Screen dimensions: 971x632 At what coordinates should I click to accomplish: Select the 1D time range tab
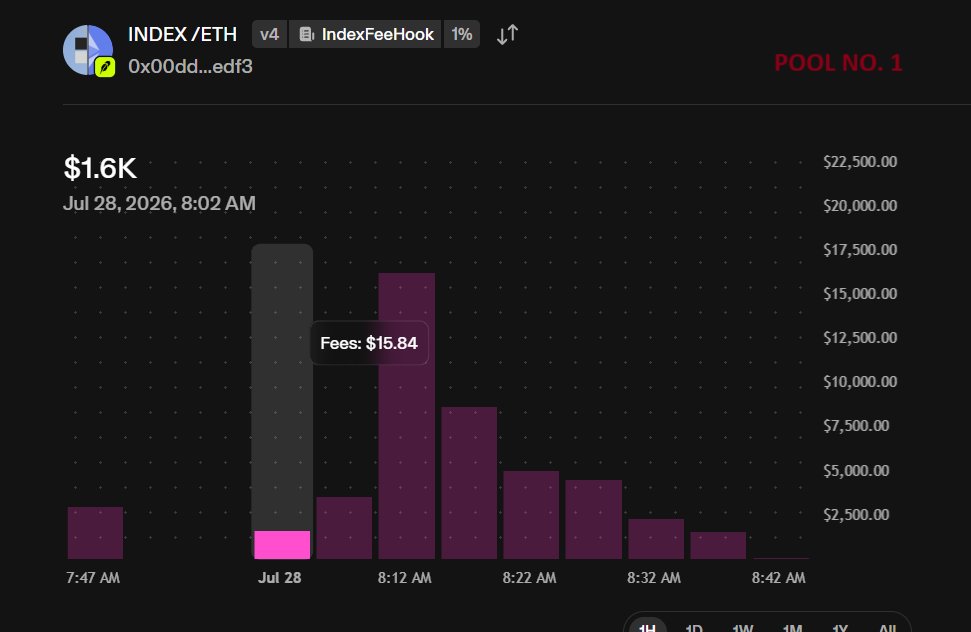[x=694, y=628]
